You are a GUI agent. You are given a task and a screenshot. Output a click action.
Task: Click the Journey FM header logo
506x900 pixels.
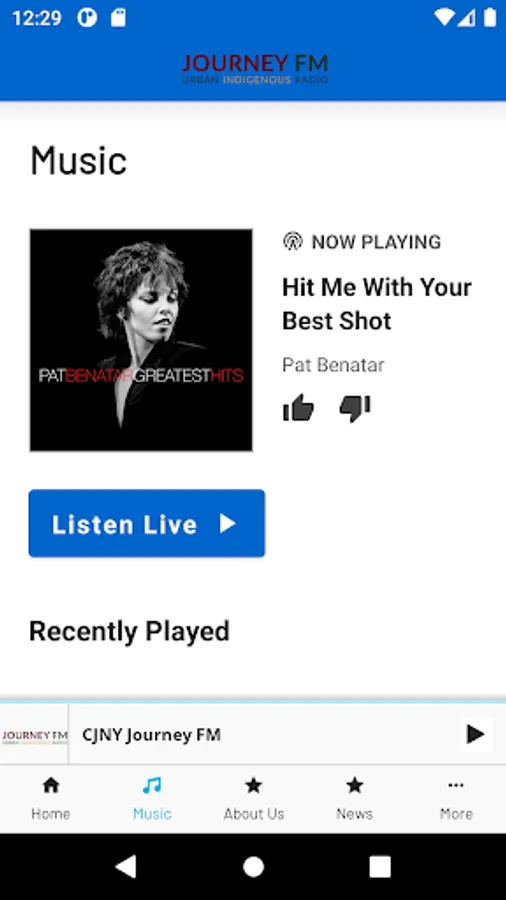coord(255,69)
